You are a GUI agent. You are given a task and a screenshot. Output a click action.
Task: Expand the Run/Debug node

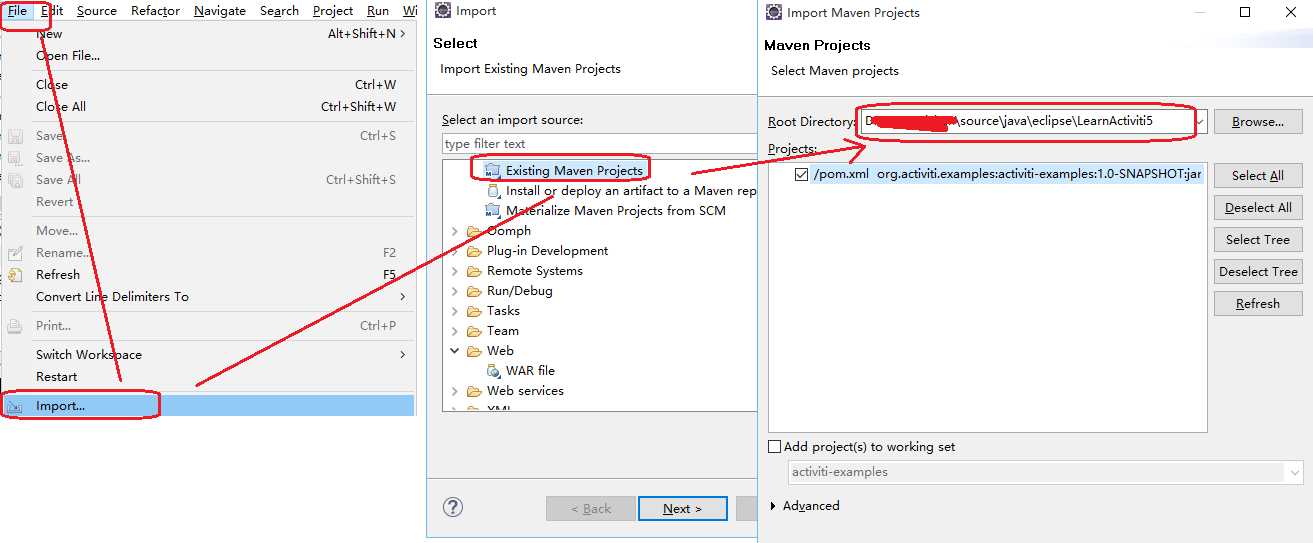[455, 291]
